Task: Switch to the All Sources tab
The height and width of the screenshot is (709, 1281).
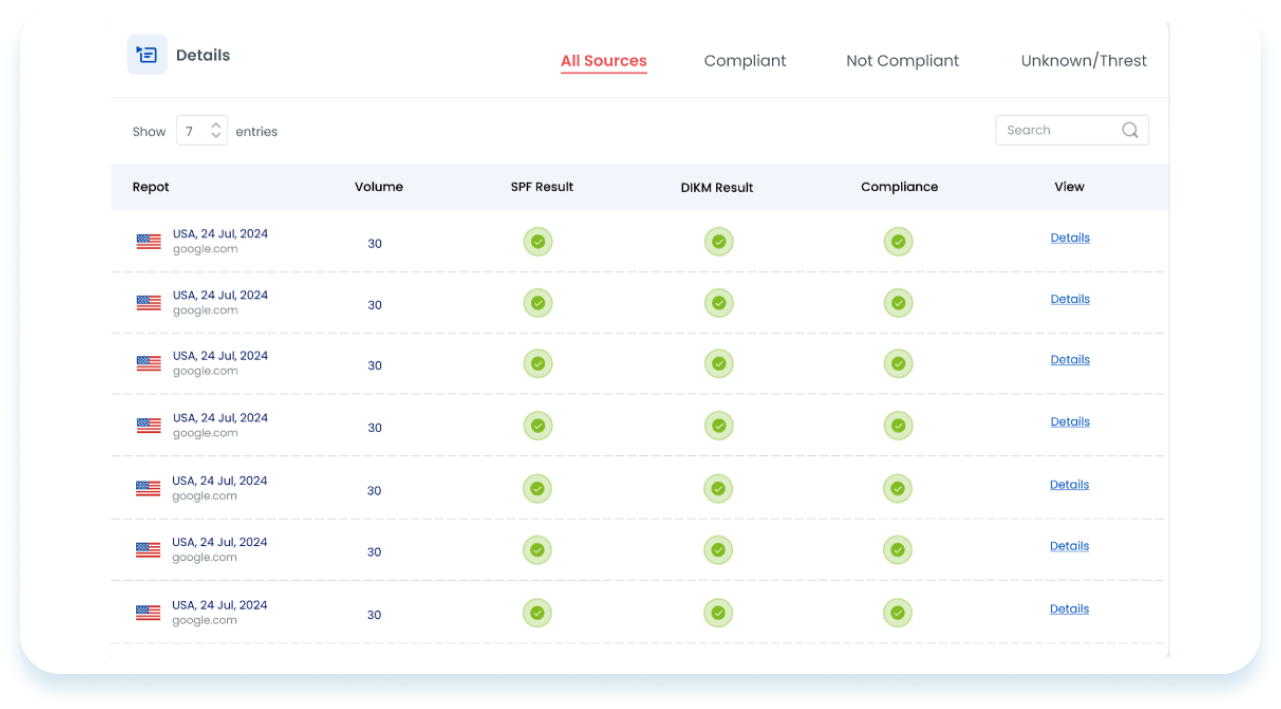Action: click(603, 61)
